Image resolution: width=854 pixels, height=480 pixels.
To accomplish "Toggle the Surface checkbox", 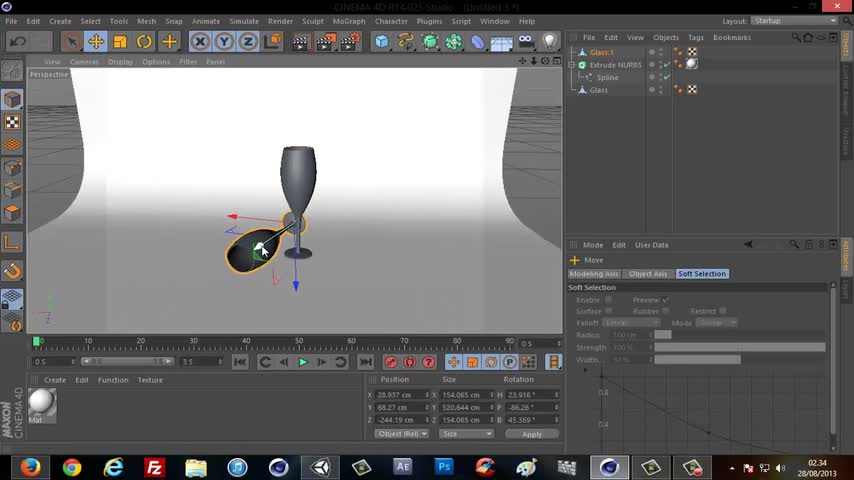I will pyautogui.click(x=608, y=311).
